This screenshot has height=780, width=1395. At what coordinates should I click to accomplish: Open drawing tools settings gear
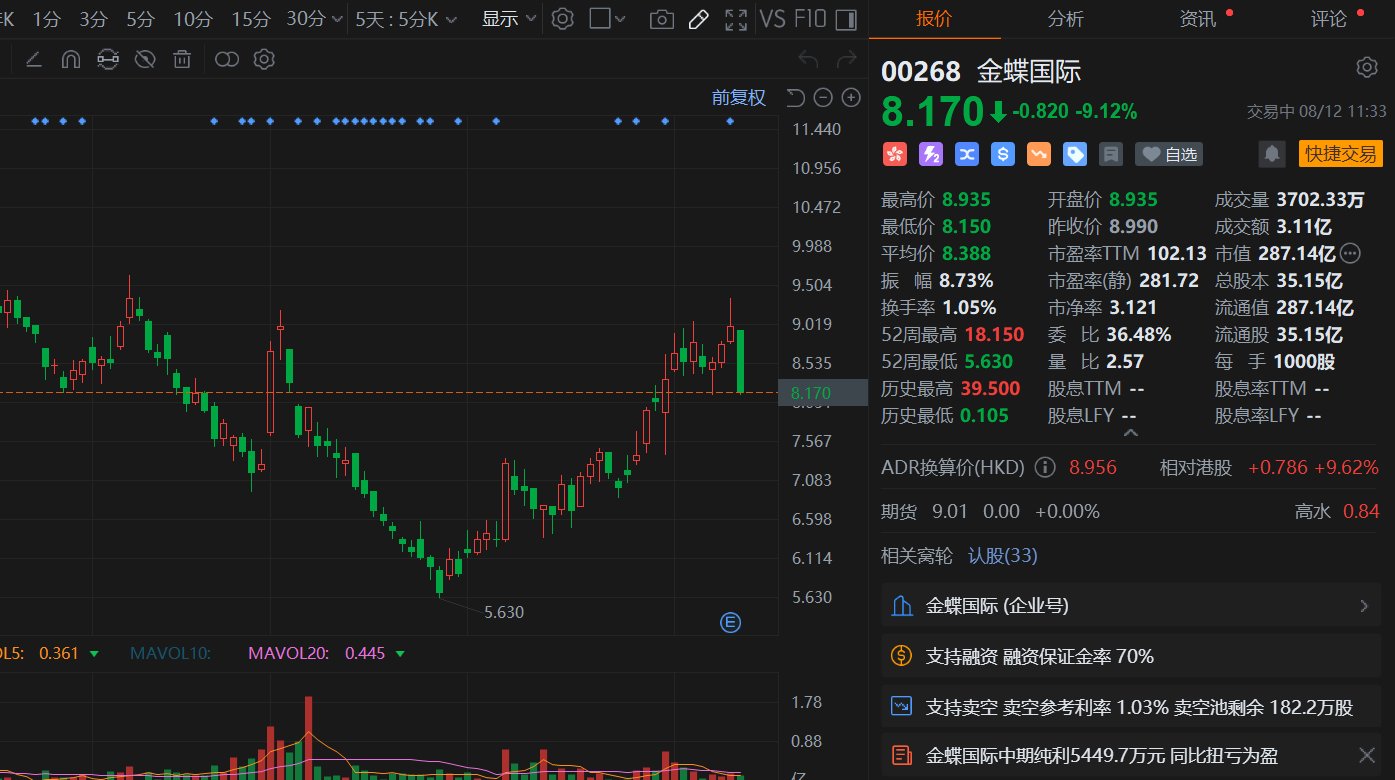(x=264, y=60)
